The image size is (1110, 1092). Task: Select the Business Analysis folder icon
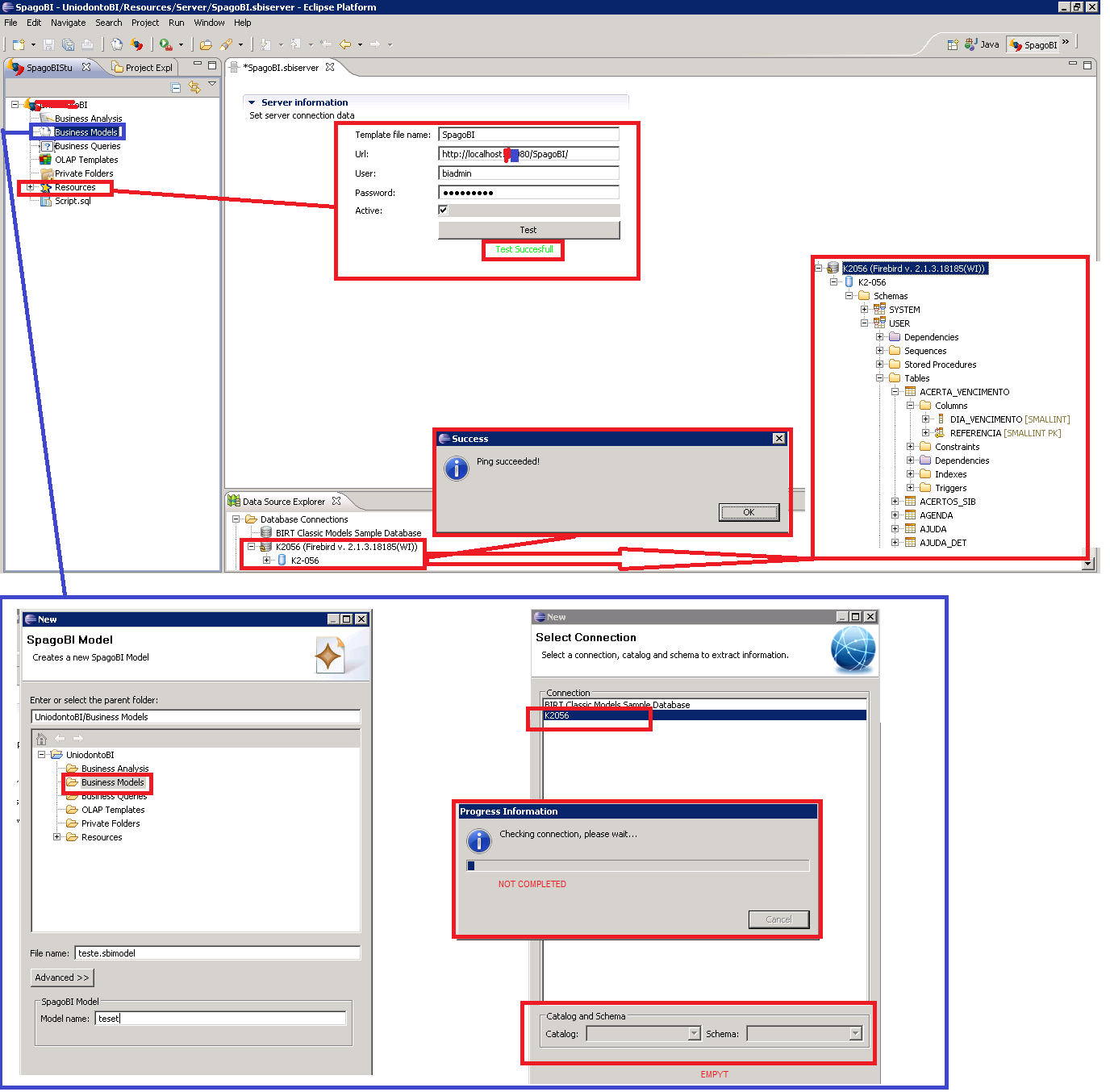pyautogui.click(x=47, y=119)
